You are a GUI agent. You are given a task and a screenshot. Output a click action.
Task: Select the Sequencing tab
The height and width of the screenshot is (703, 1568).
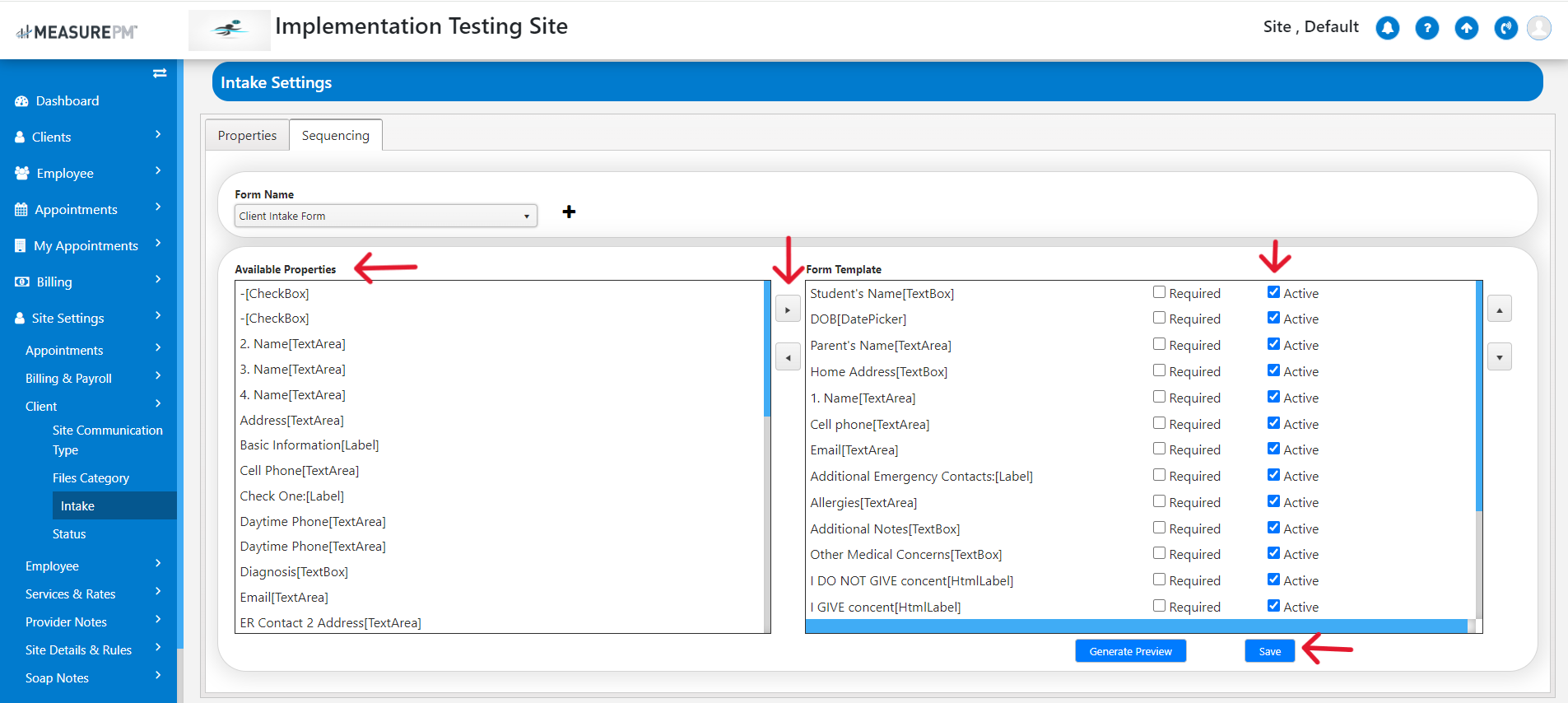[336, 135]
